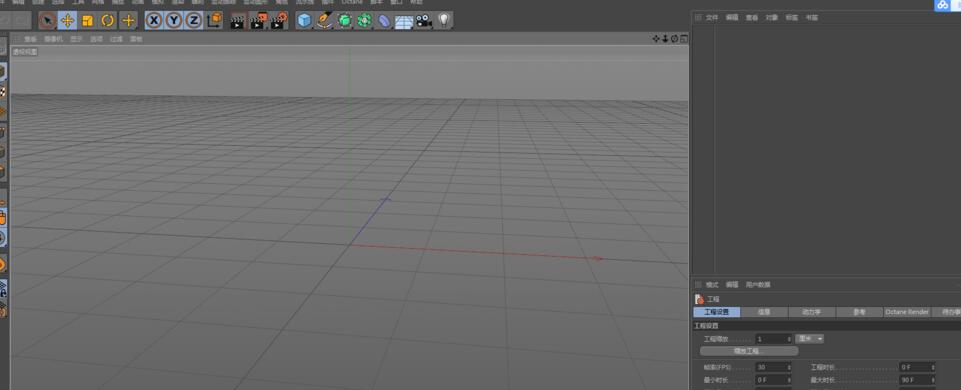Viewport: 961px width, 390px height.
Task: Open viewport 显示 menu
Action: (76, 39)
